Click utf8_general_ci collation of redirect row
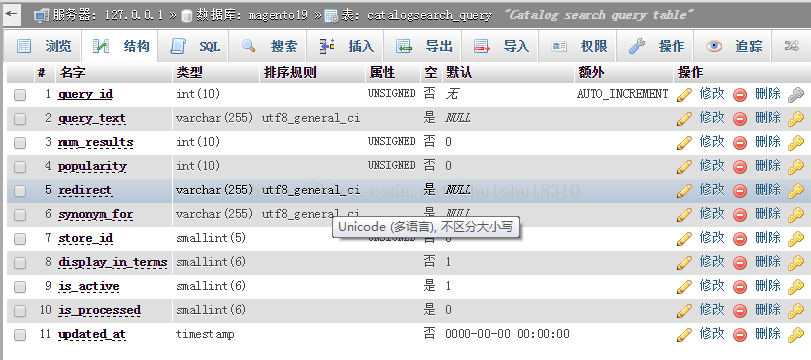This screenshot has height=360, width=811. (311, 190)
